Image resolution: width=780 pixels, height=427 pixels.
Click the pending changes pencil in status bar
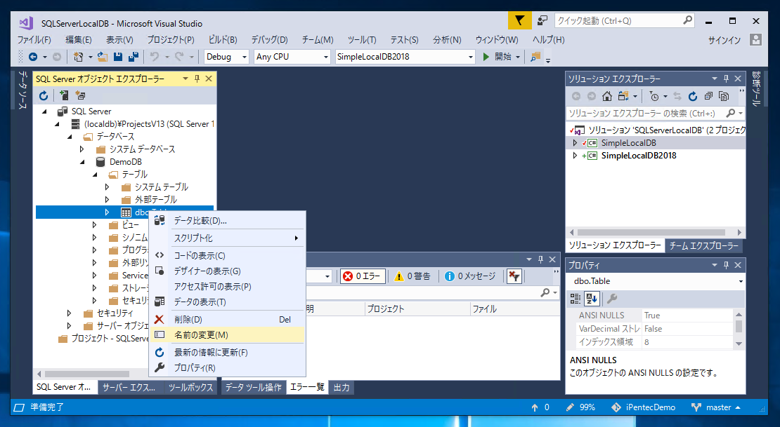(x=570, y=407)
